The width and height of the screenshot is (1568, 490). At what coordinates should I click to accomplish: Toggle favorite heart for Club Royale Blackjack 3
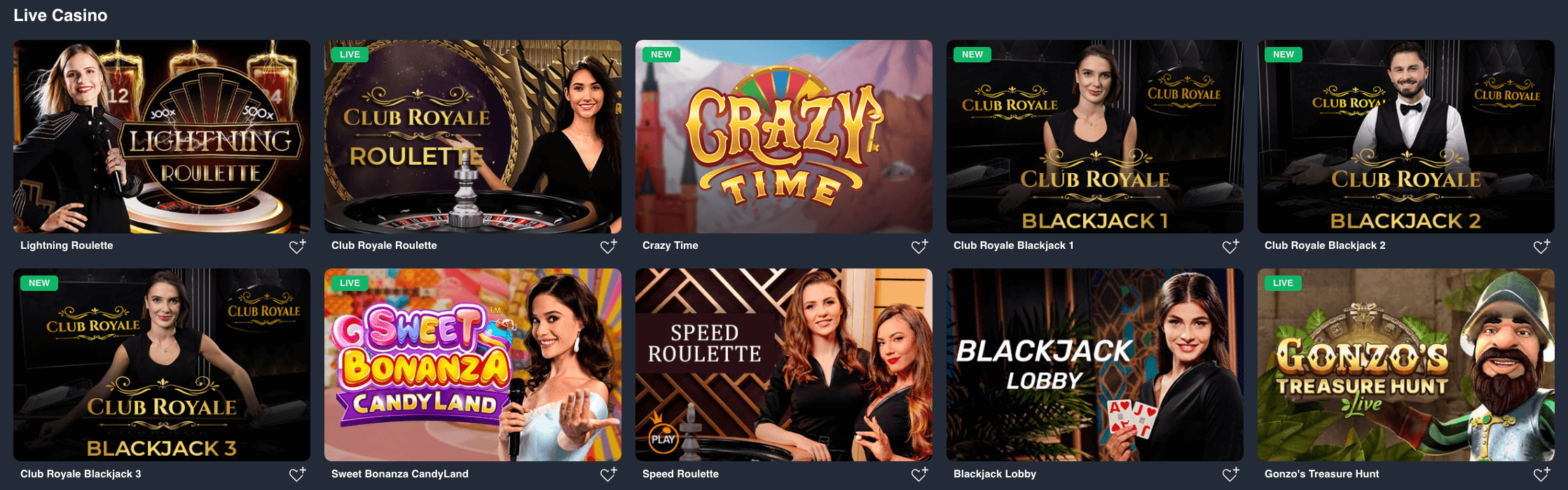[297, 475]
